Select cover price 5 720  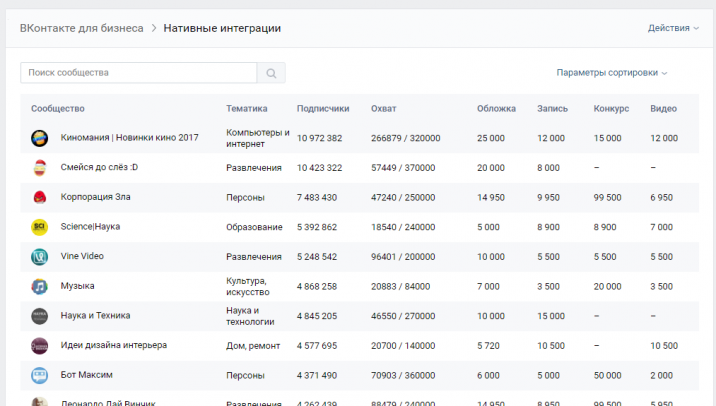point(488,346)
